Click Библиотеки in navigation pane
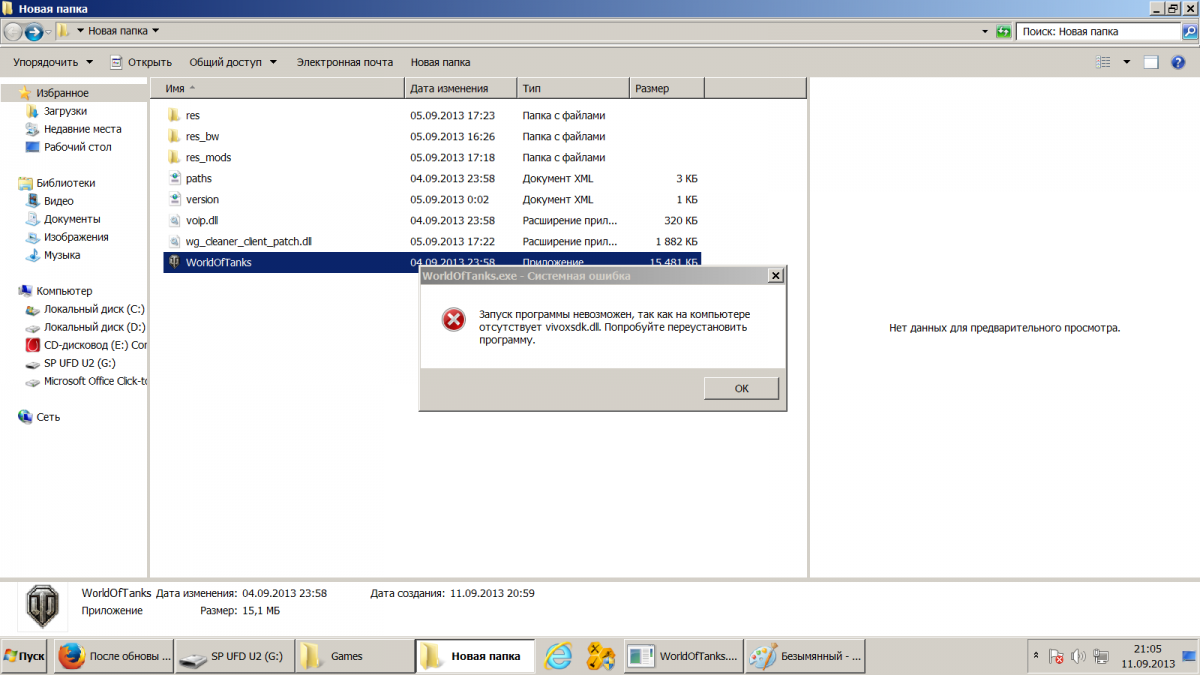1200x675 pixels. click(65, 183)
